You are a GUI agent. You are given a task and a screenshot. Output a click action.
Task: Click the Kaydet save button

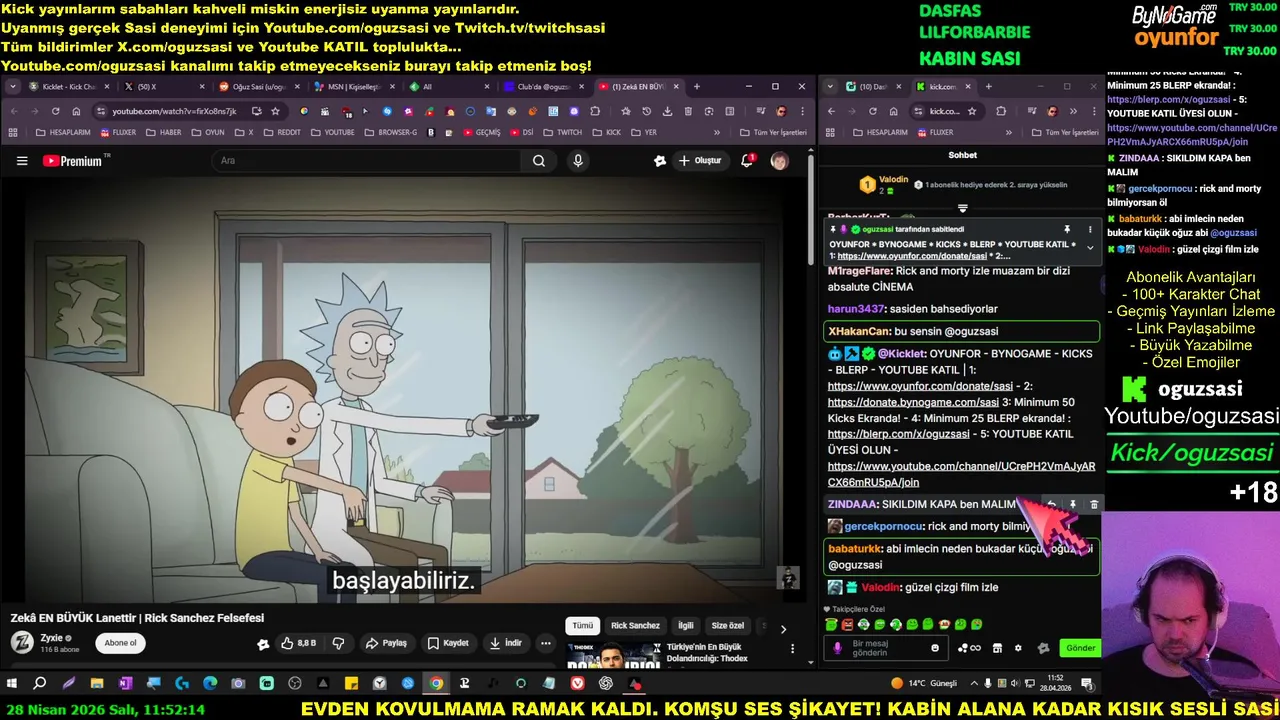pos(447,643)
